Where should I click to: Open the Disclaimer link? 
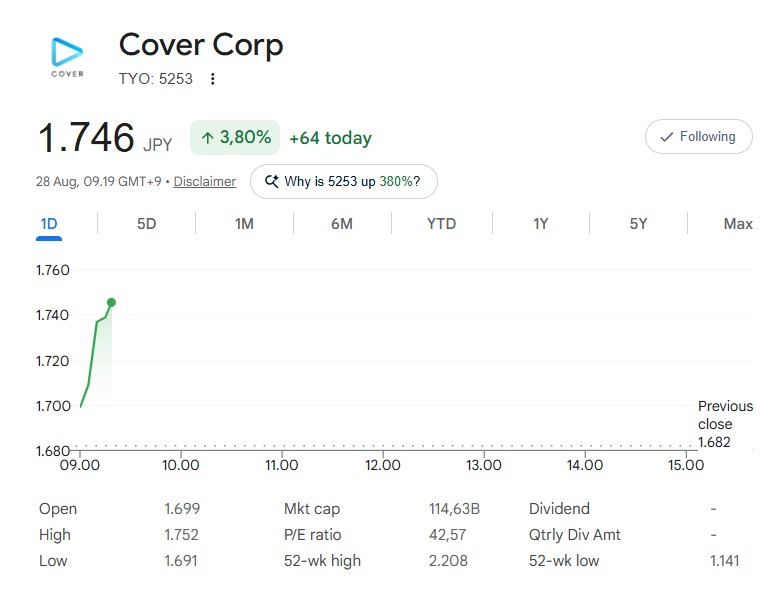tap(205, 182)
